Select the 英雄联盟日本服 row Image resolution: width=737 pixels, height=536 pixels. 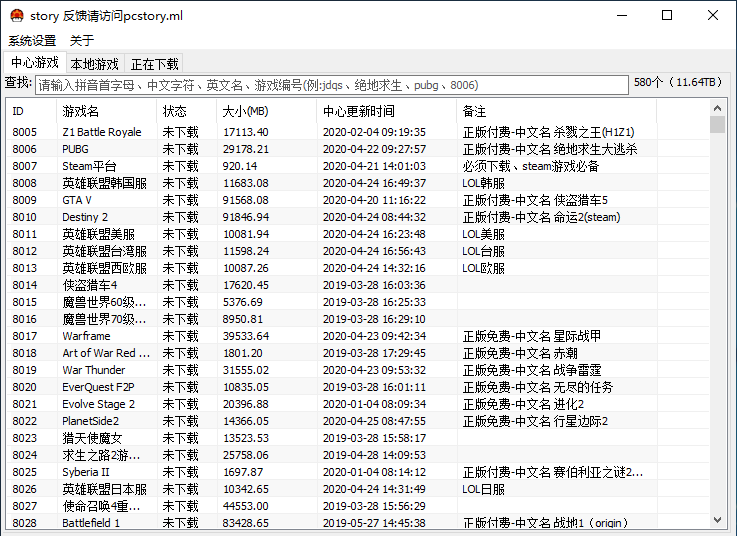tap(357, 489)
